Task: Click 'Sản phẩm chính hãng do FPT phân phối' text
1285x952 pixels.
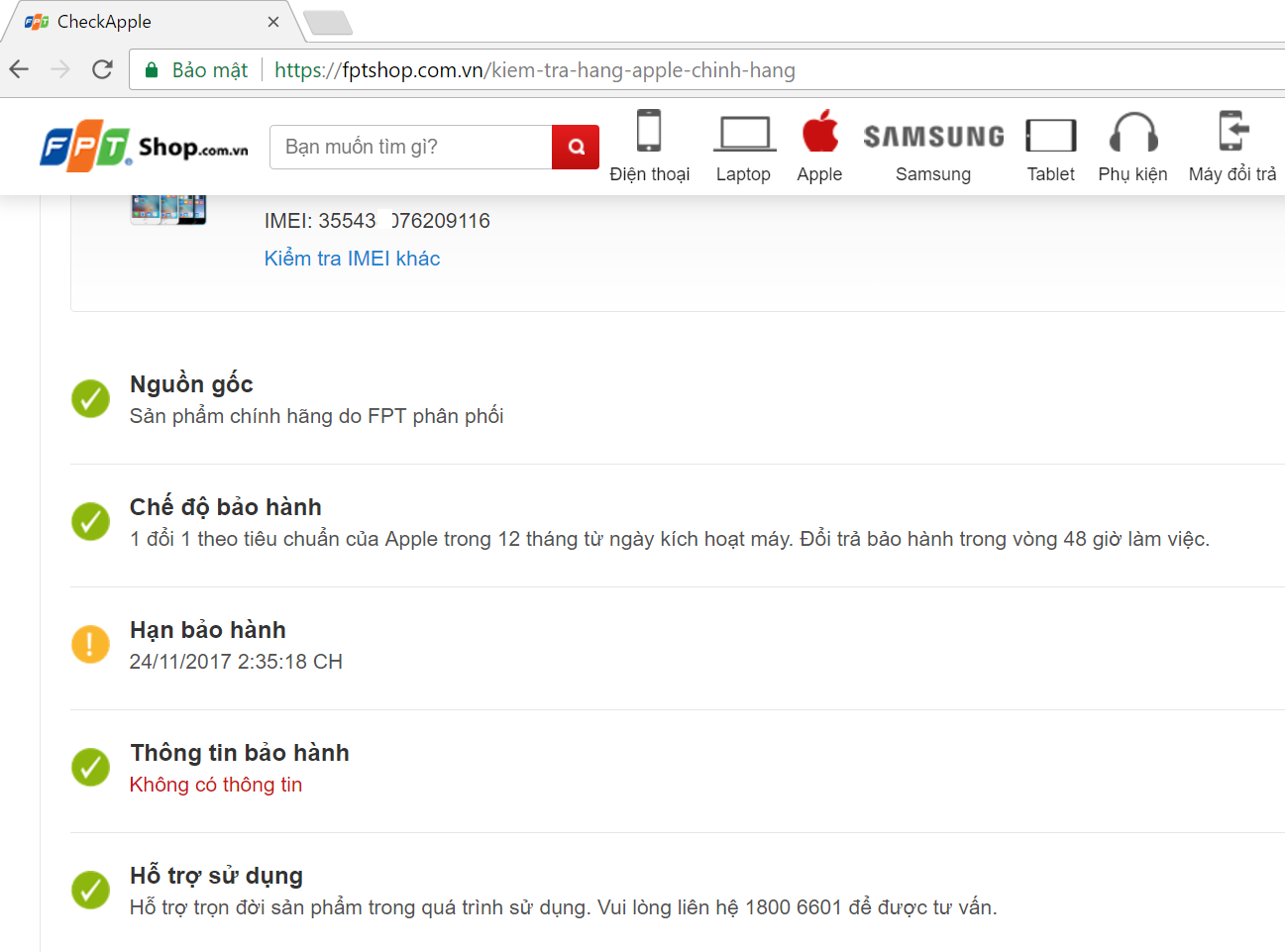Action: coord(316,416)
